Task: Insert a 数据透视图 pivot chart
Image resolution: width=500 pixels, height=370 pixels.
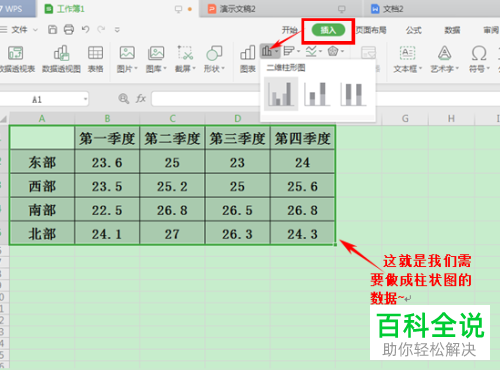Action: (61, 59)
